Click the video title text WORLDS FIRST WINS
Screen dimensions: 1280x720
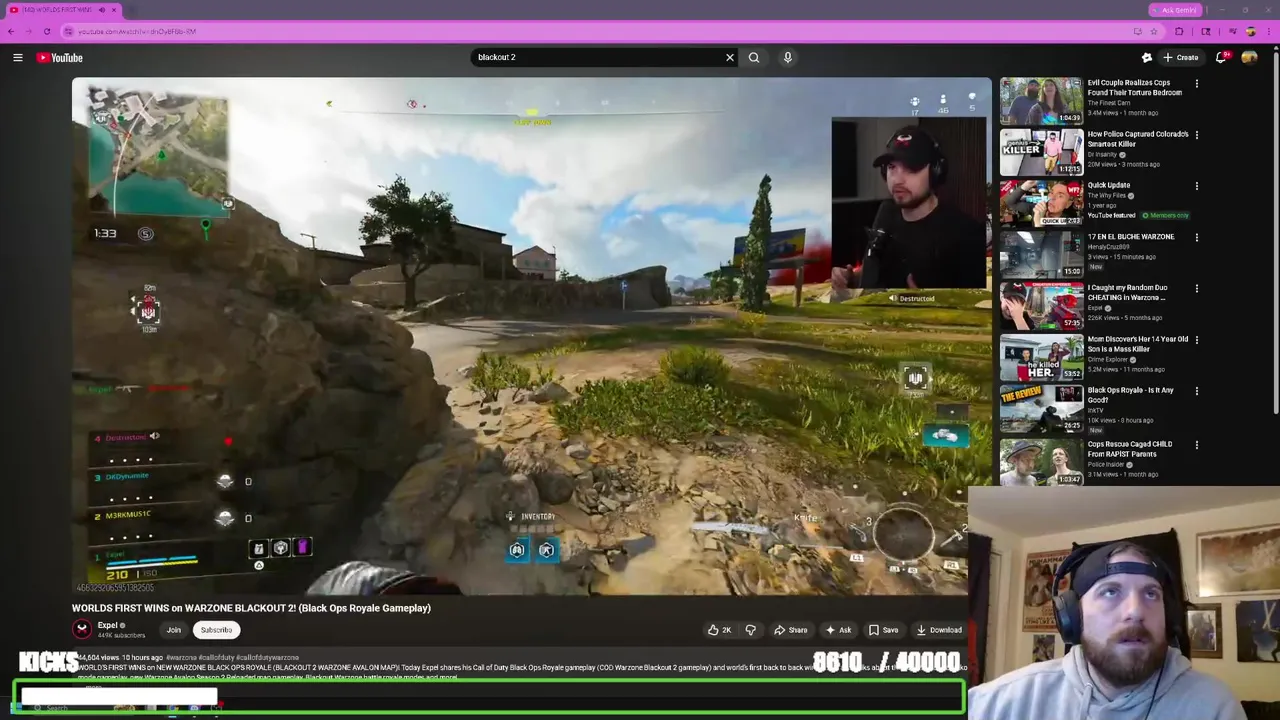coord(251,608)
